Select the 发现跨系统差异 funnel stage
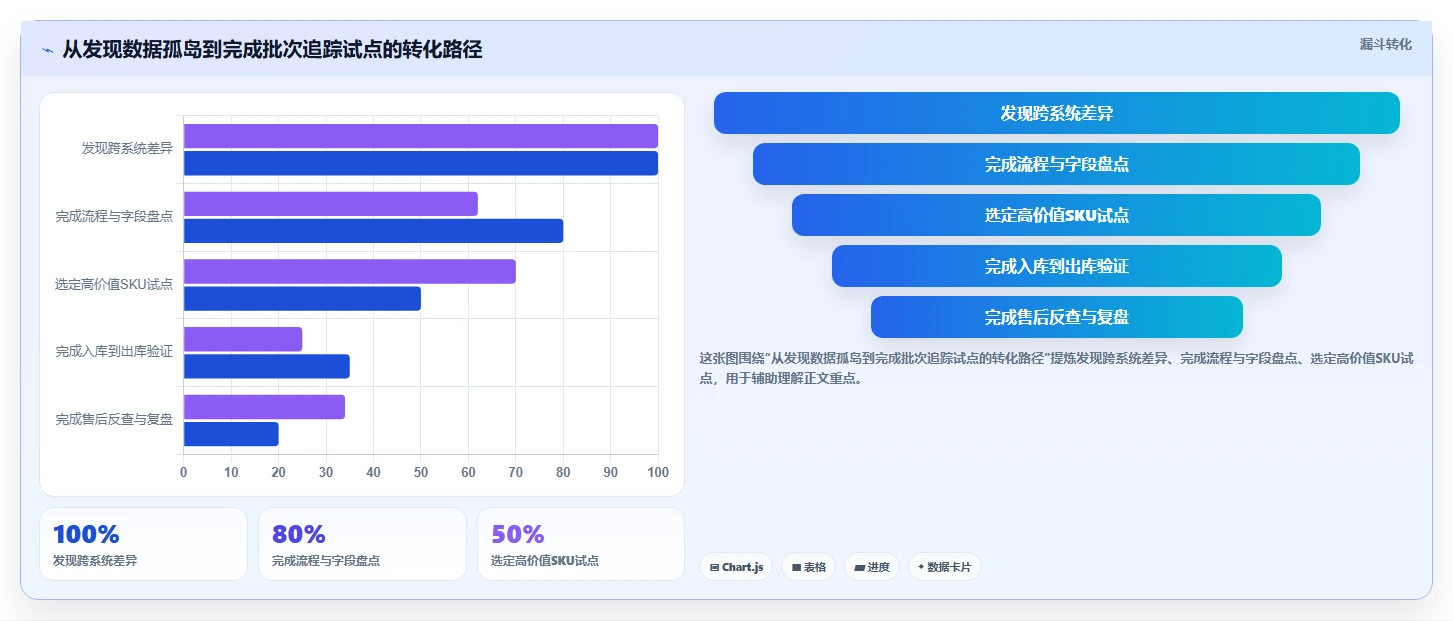1453x621 pixels. pyautogui.click(x=1056, y=113)
